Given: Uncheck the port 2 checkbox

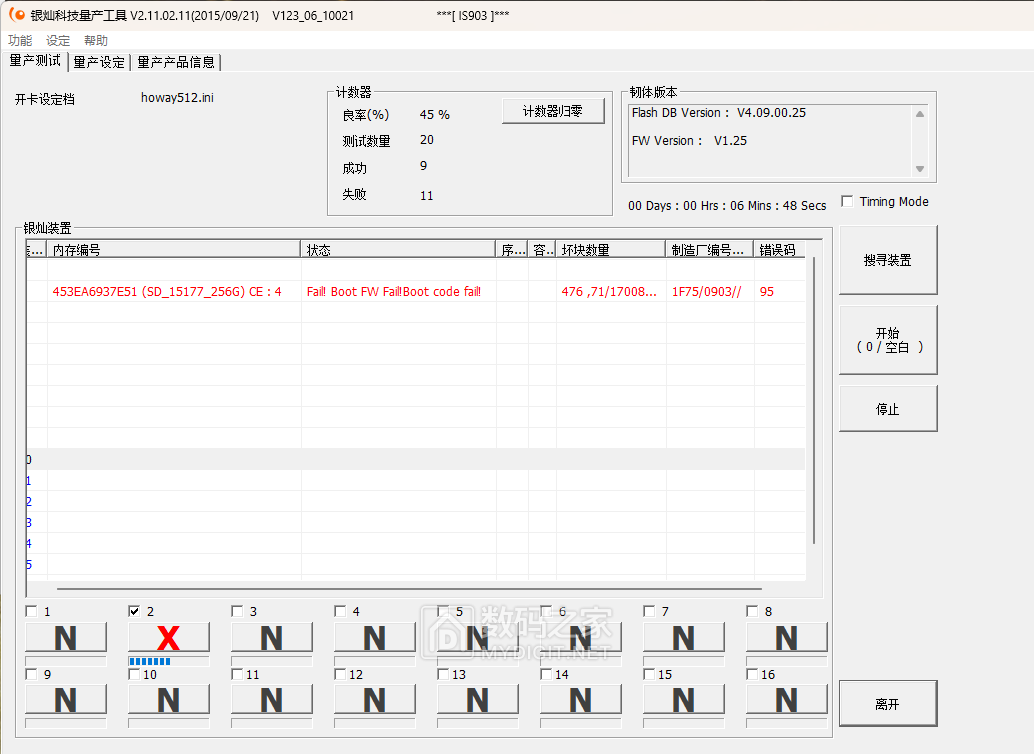Looking at the screenshot, I should click(x=135, y=611).
